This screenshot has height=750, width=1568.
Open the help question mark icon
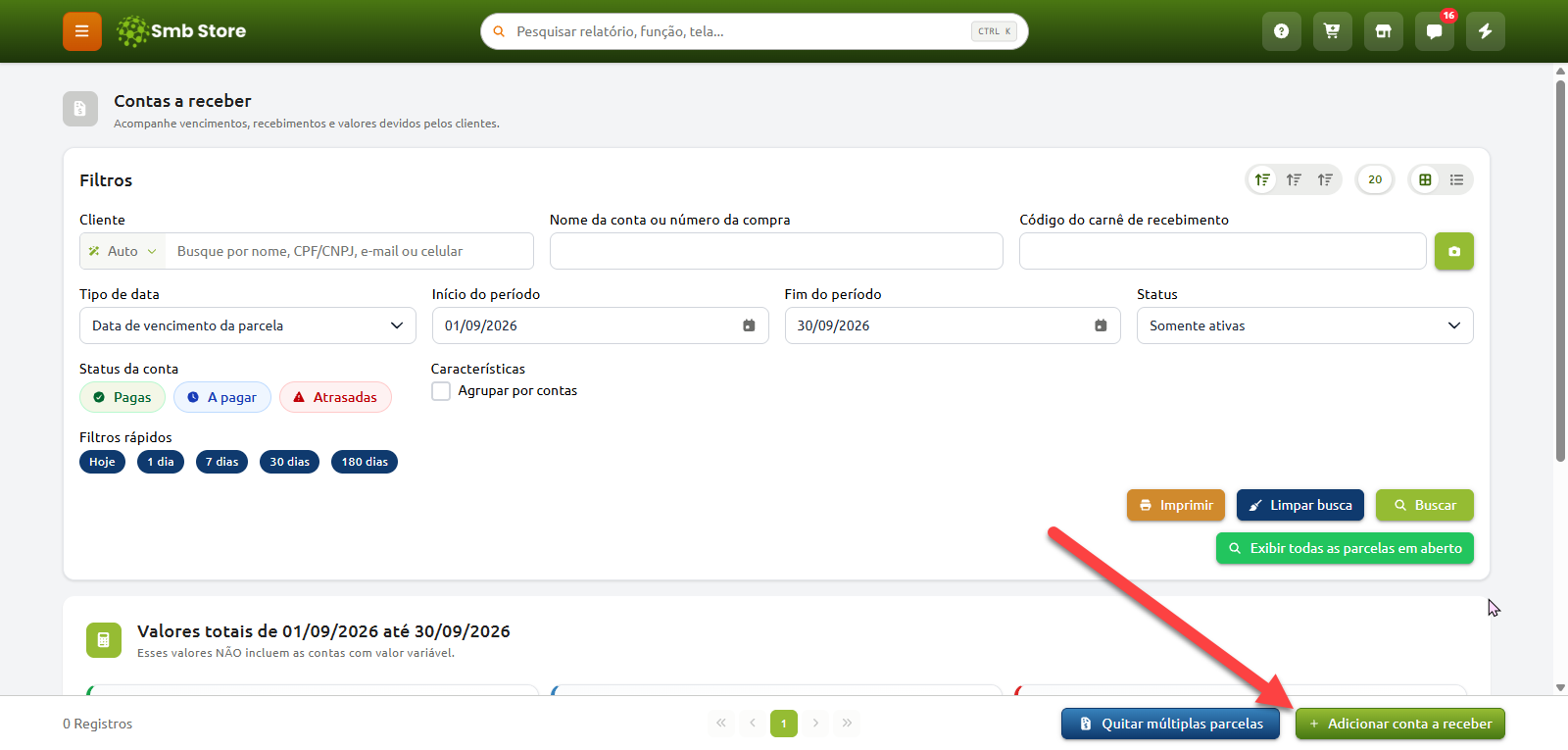tap(1282, 31)
